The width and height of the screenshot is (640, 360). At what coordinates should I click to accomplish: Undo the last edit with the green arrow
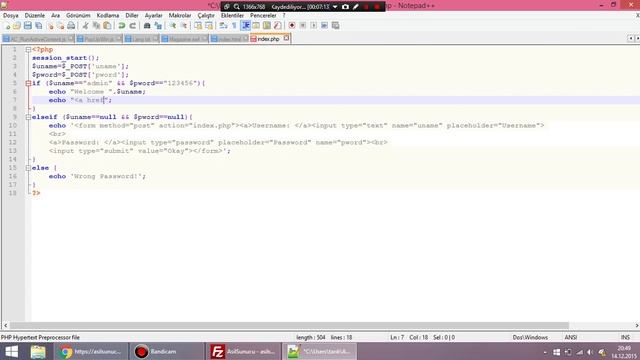pos(122,26)
